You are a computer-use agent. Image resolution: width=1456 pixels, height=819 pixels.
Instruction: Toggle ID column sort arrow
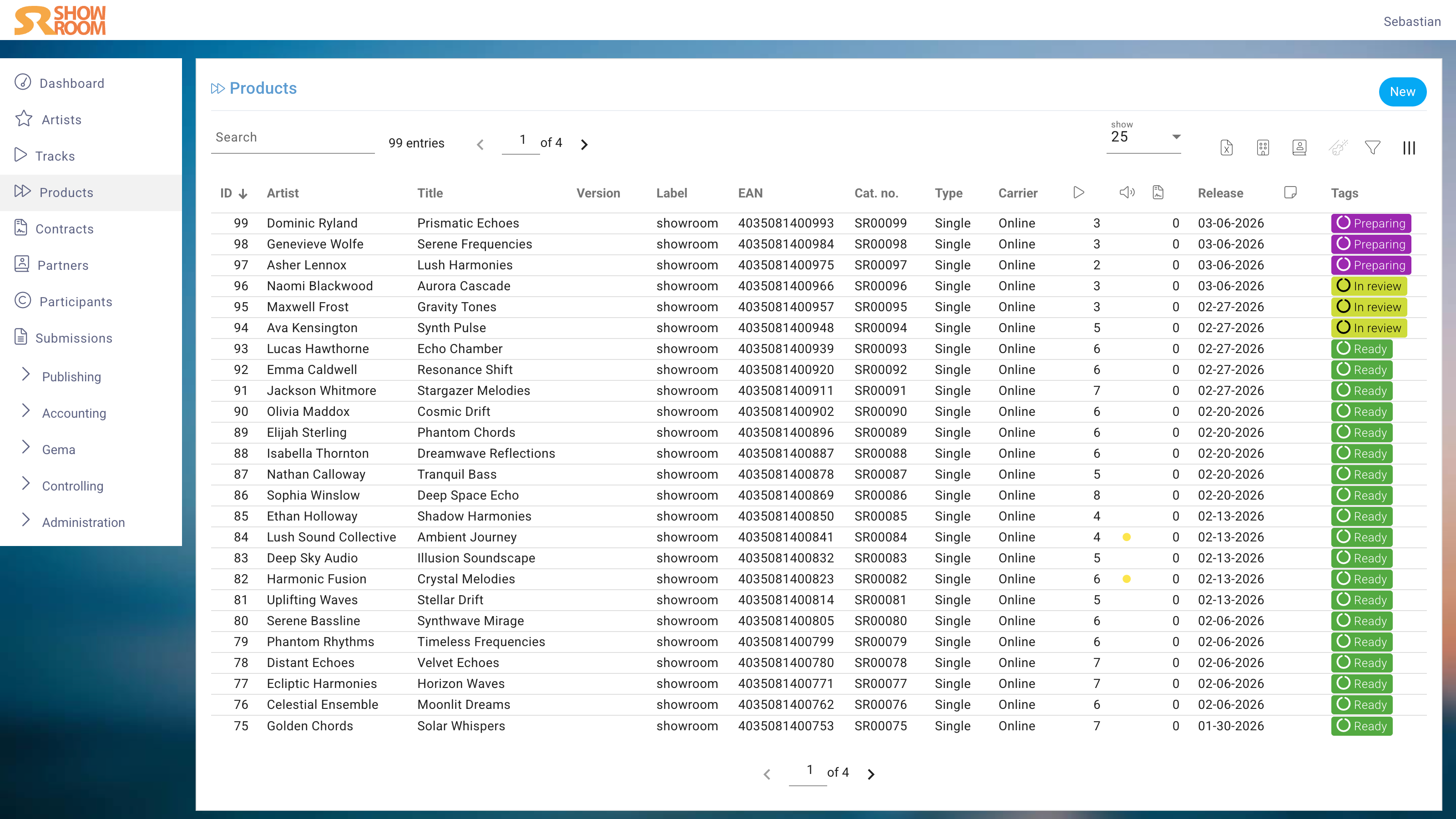click(243, 194)
